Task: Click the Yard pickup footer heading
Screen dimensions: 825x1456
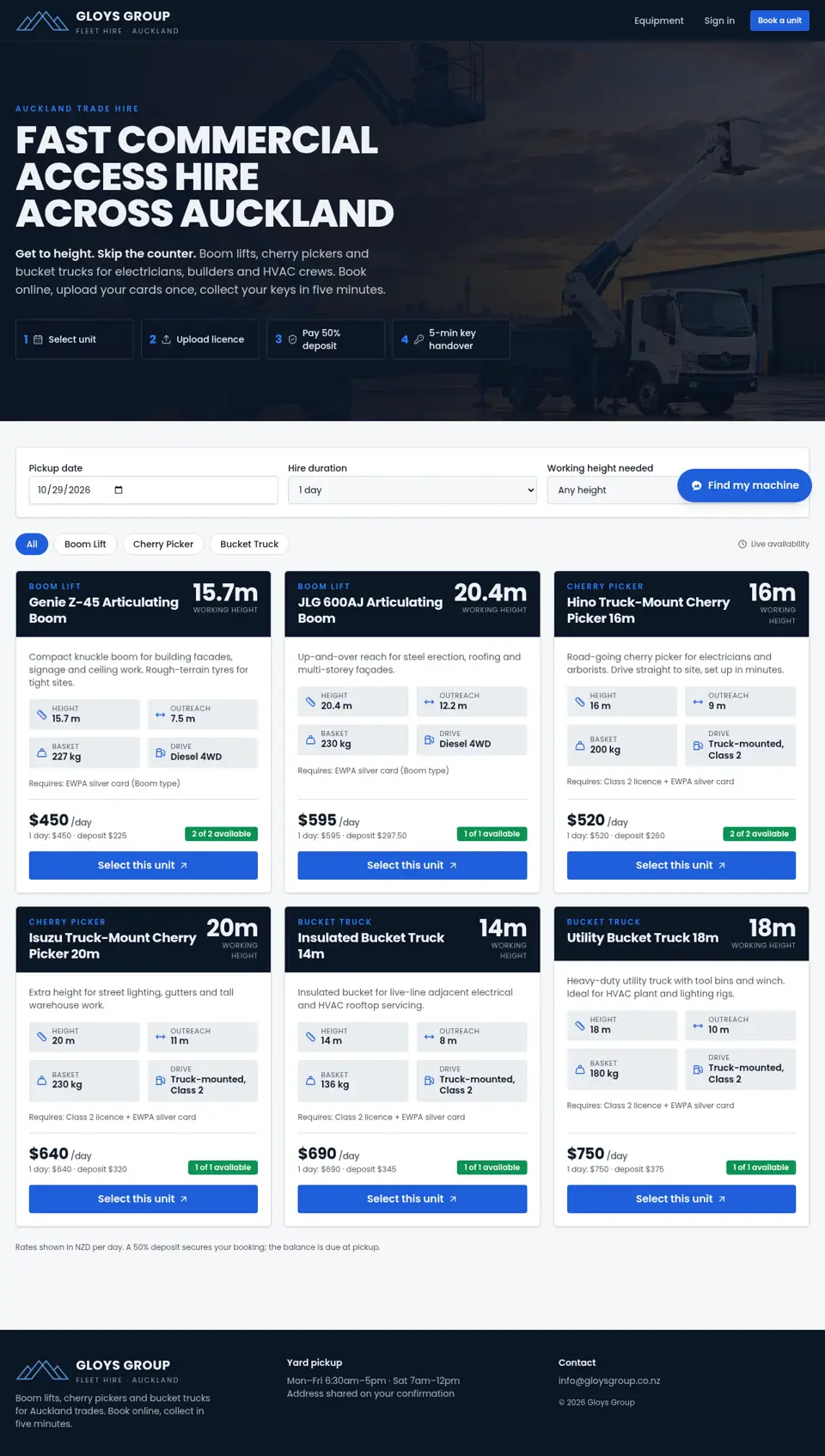Action: tap(315, 1362)
